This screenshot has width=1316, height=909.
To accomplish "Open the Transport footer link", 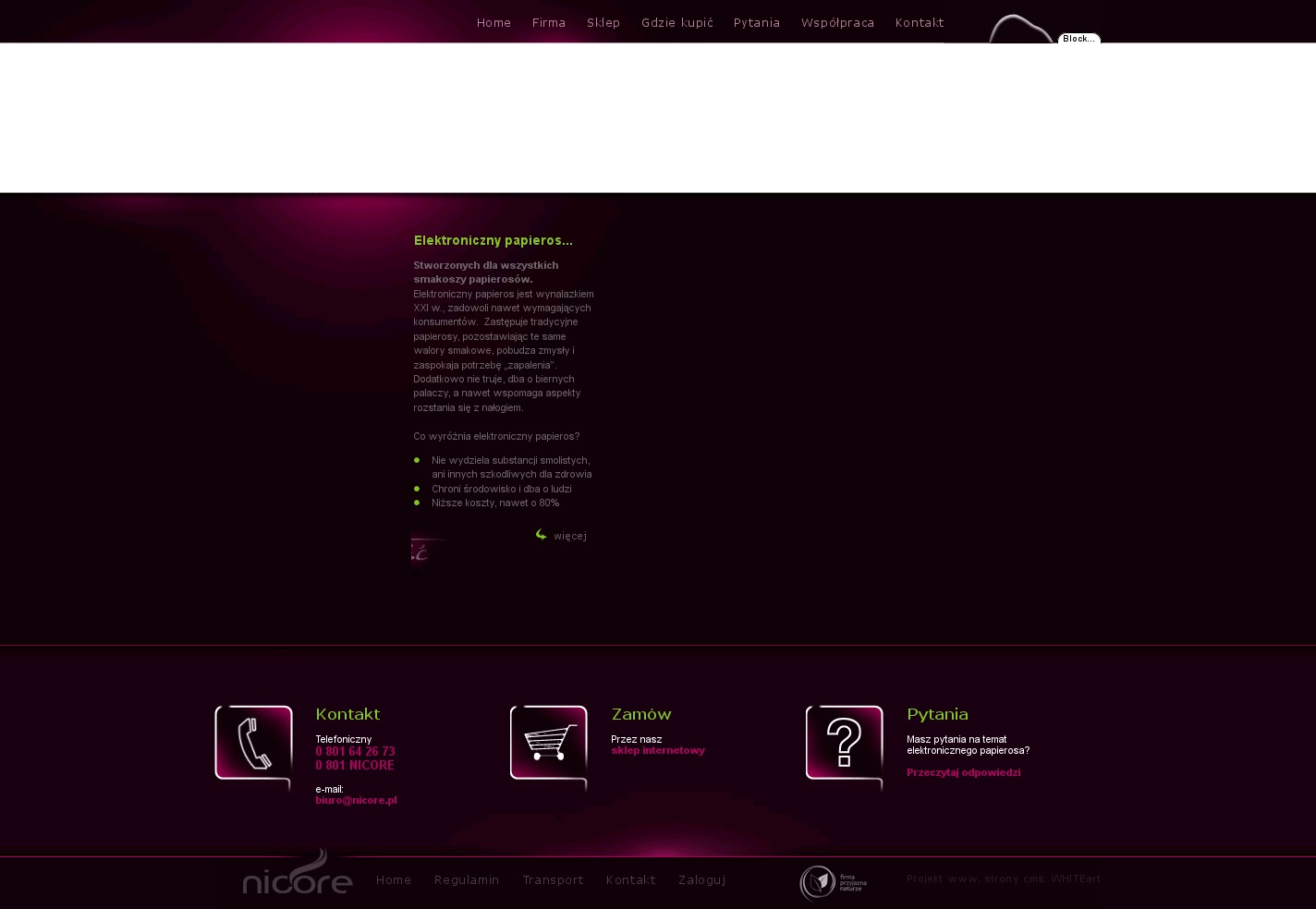I will point(553,880).
